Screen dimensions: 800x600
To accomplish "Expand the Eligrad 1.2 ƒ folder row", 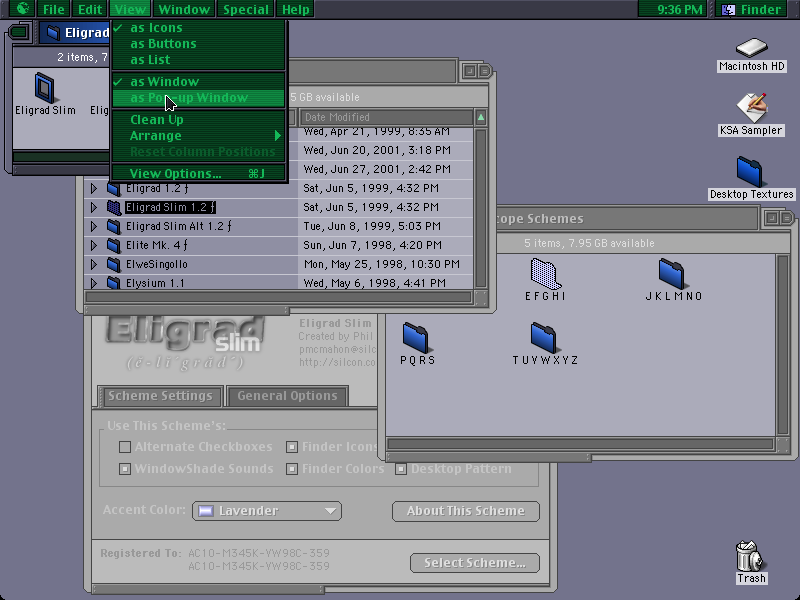I will pyautogui.click(x=93, y=188).
